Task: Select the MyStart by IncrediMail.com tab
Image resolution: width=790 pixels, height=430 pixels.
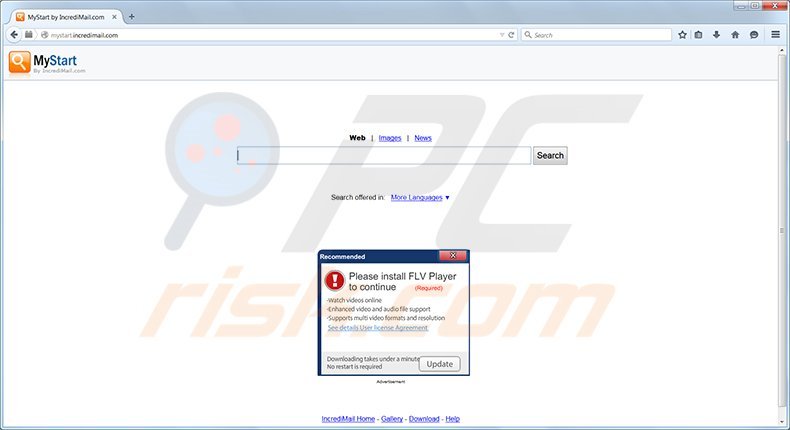Action: 65,17
